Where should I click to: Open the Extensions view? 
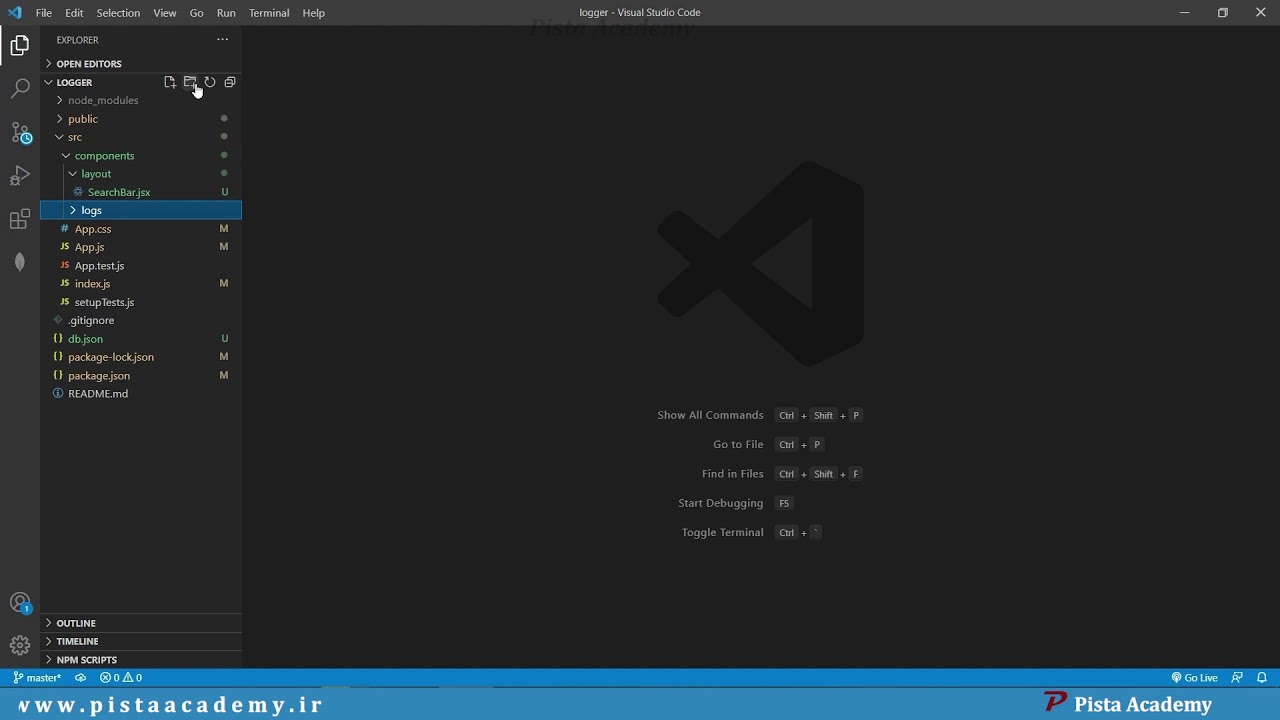[x=20, y=220]
